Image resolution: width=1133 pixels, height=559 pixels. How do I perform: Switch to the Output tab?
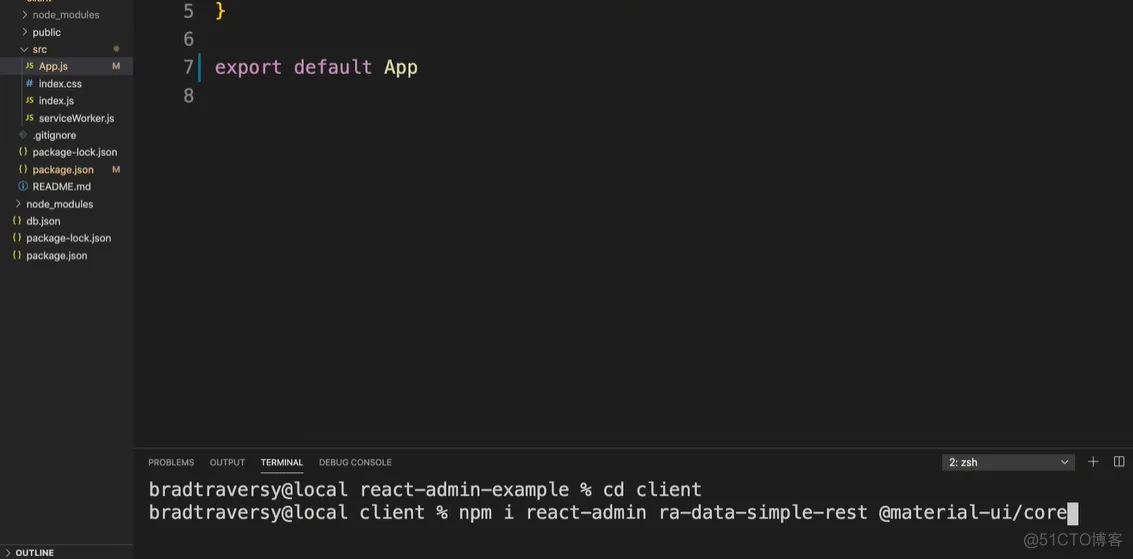227,462
